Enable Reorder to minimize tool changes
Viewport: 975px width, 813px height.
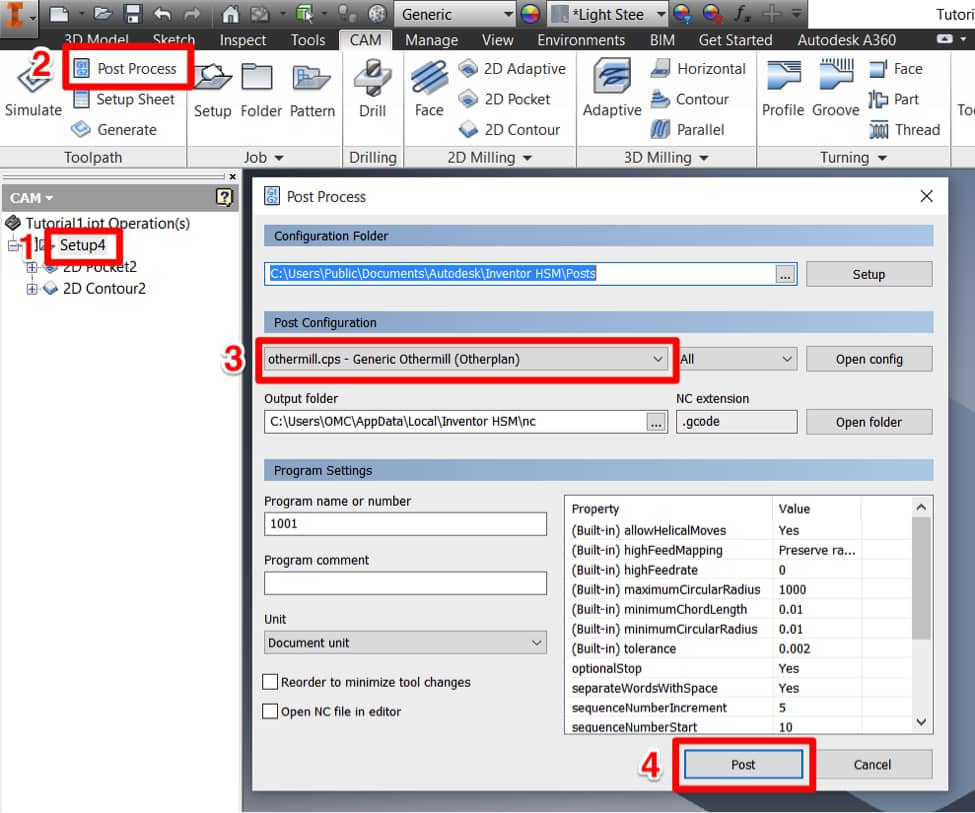(270, 682)
